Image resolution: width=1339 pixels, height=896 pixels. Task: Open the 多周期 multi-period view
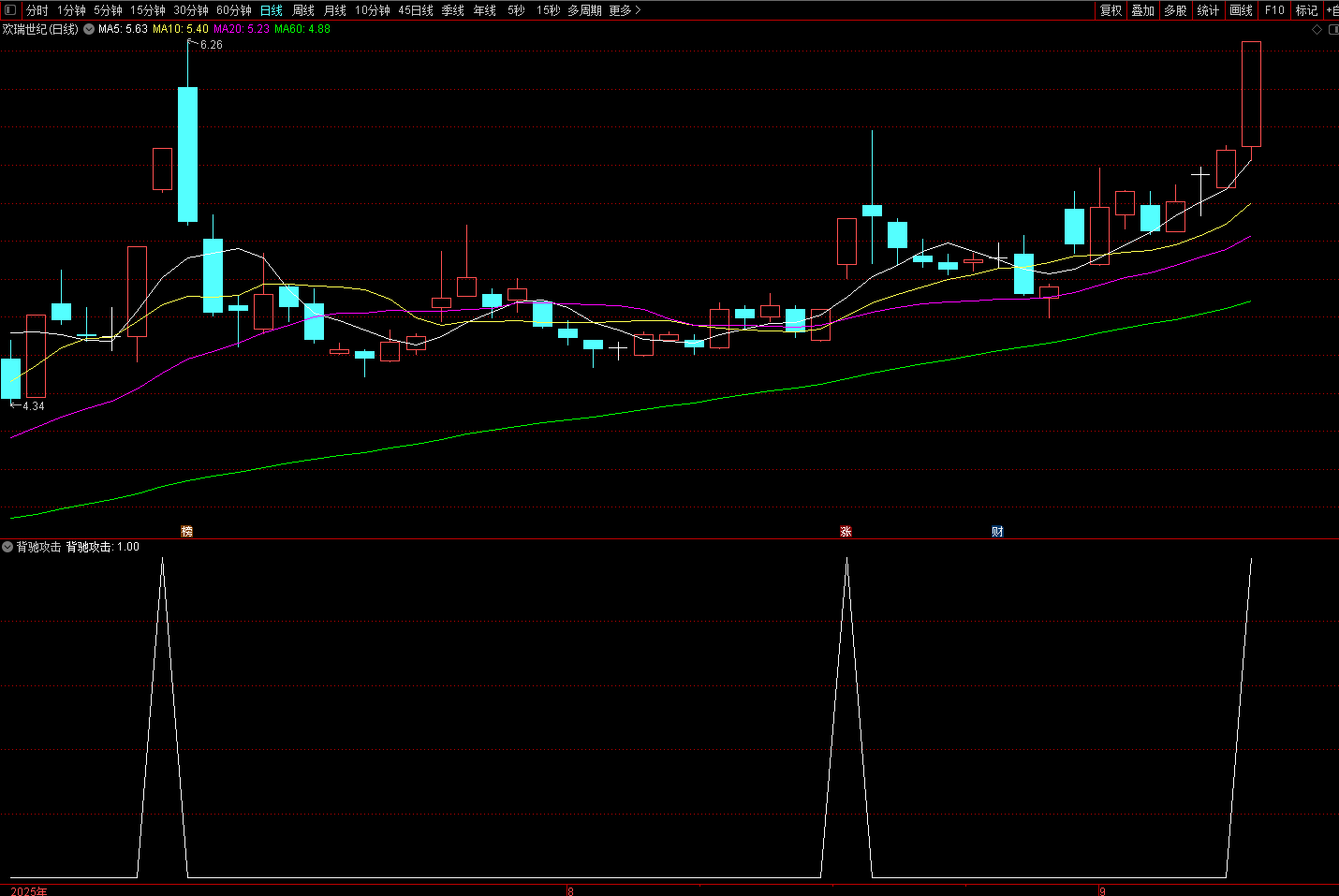pos(584,10)
